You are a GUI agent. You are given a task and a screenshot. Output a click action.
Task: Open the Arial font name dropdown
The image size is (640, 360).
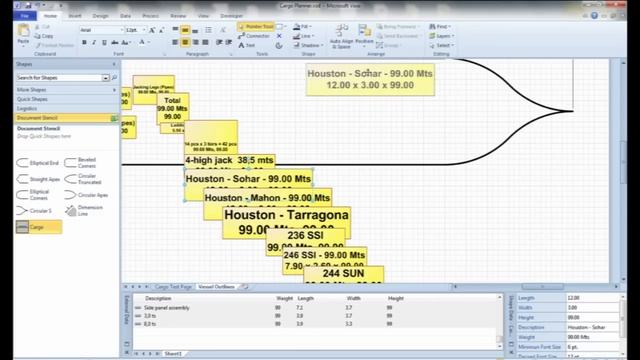click(x=122, y=30)
